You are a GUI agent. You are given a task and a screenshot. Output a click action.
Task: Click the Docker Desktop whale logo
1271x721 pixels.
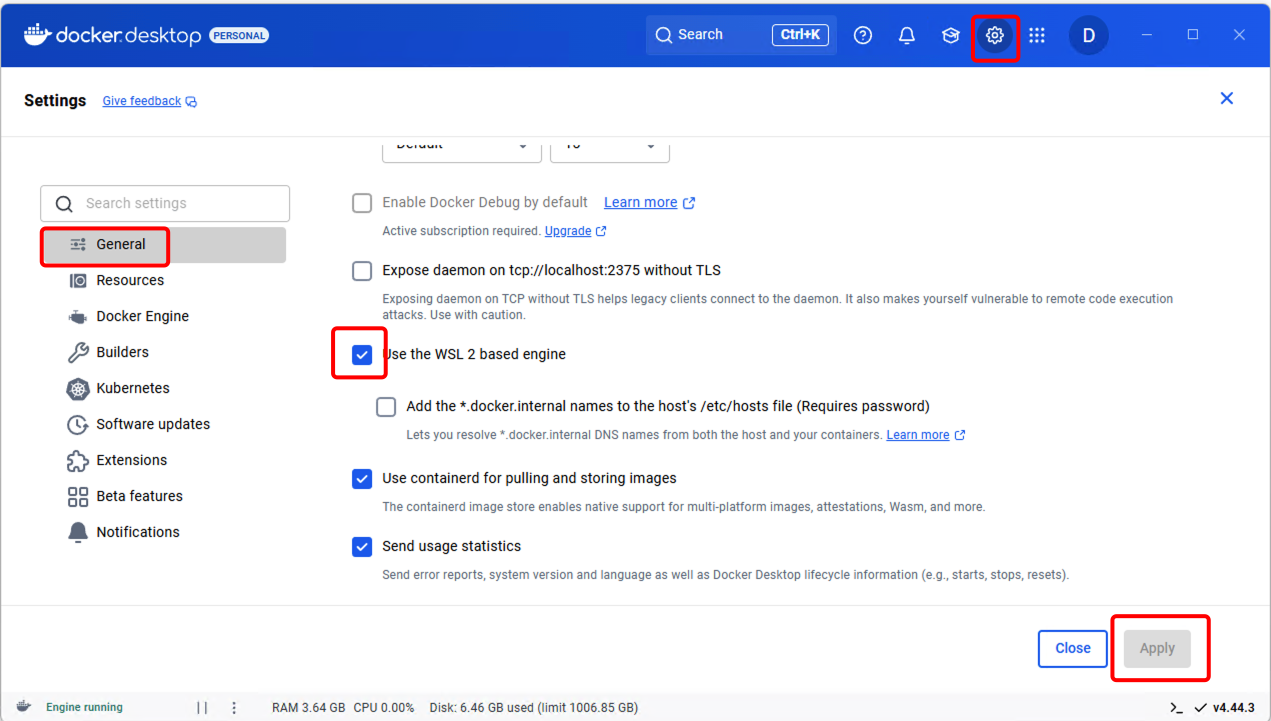pyautogui.click(x=37, y=35)
